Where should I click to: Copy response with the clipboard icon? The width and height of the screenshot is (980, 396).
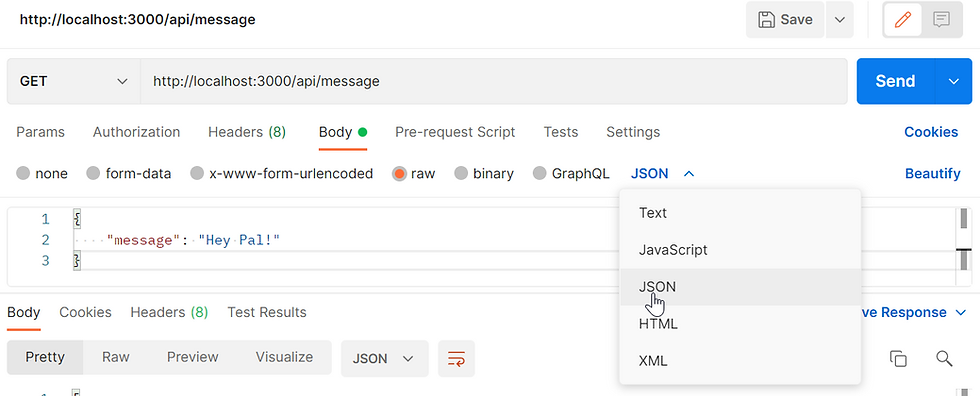(898, 359)
